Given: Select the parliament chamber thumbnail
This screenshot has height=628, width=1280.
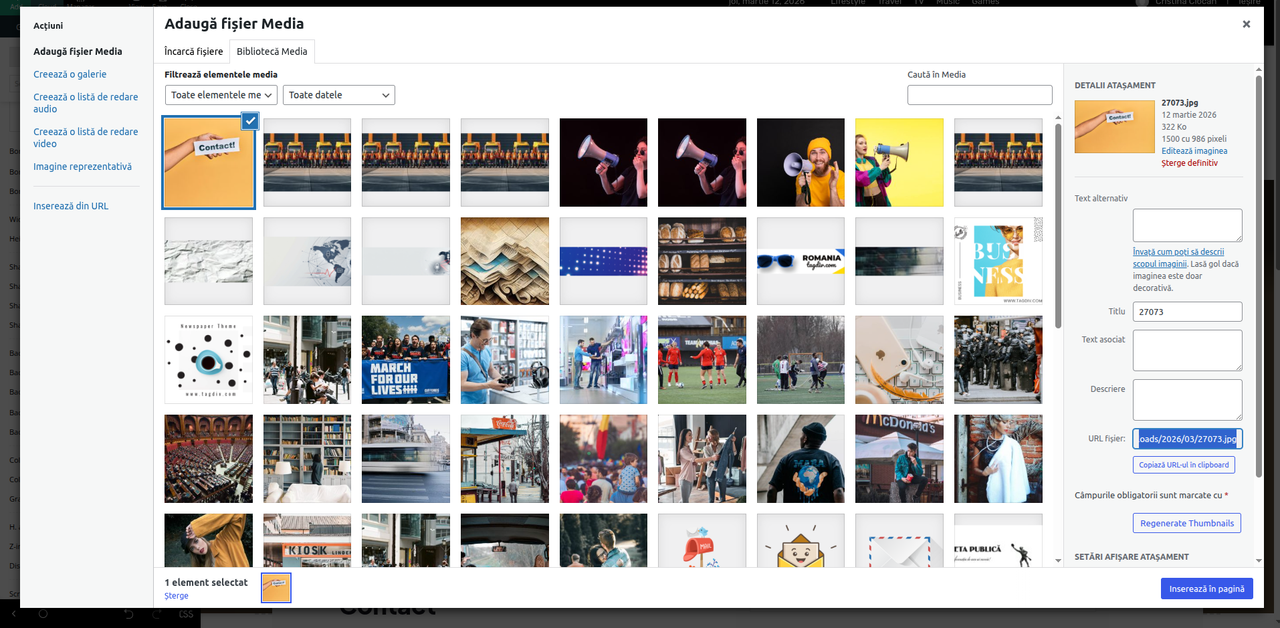Looking at the screenshot, I should (x=209, y=459).
